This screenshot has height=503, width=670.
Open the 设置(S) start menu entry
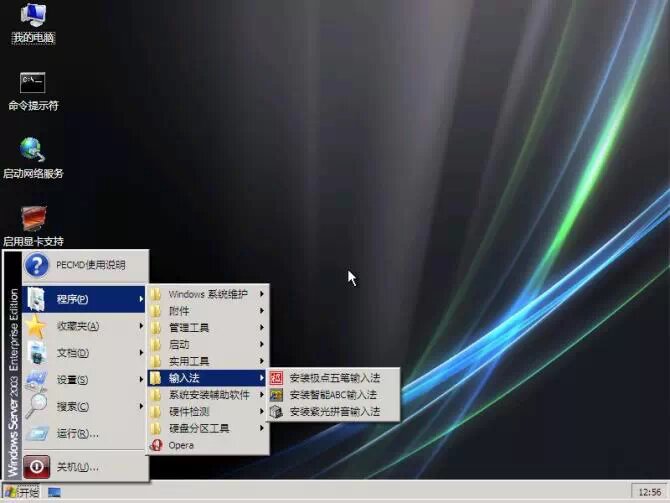[x=84, y=380]
